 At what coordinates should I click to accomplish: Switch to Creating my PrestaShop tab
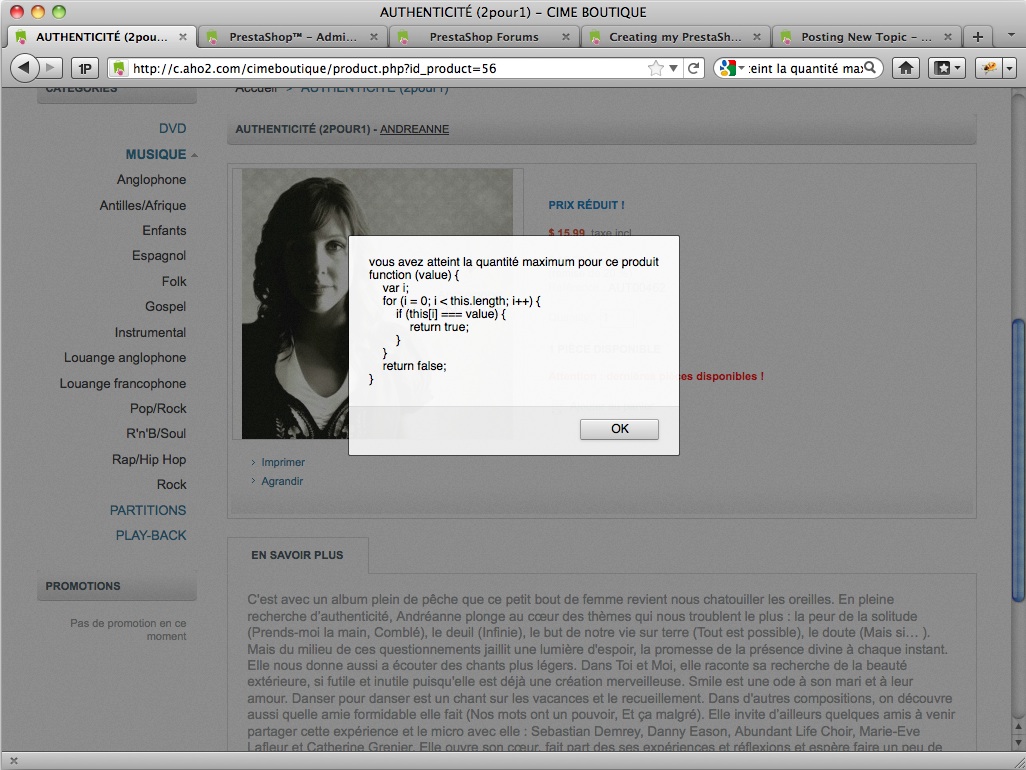675,37
